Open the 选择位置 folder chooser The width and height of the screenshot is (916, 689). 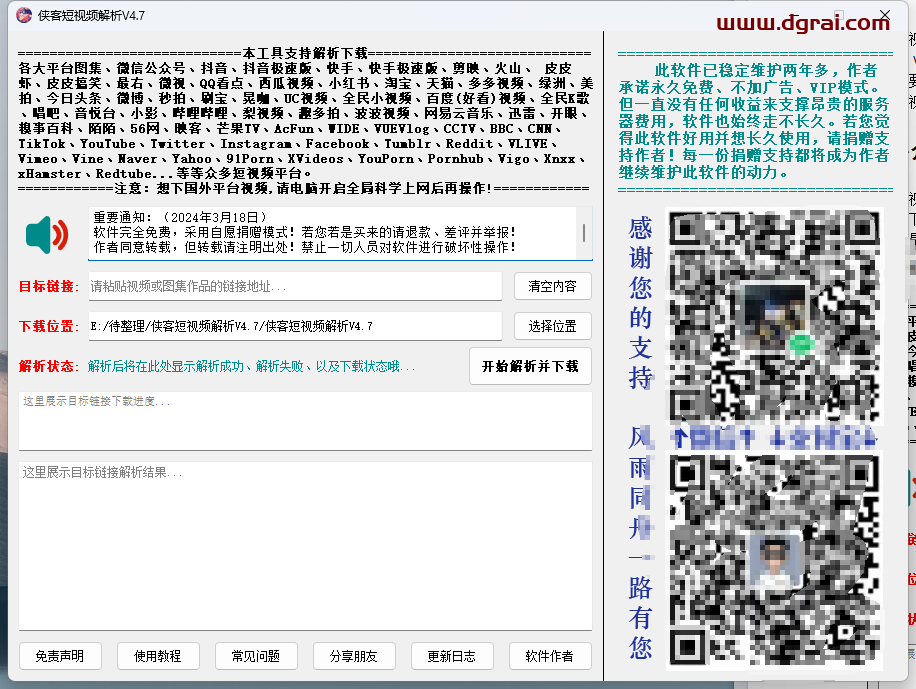[x=552, y=326]
